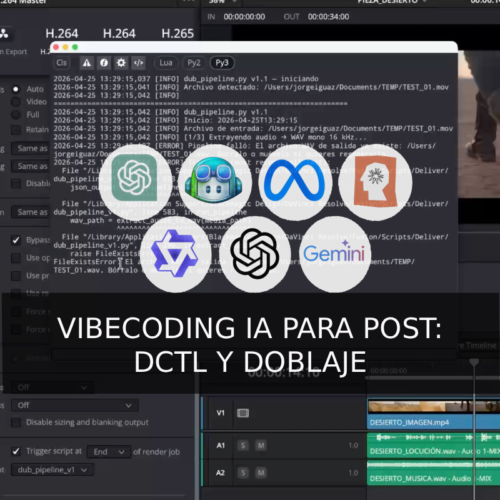Open the console gear settings icon
This screenshot has height=500, width=500.
[x=121, y=63]
